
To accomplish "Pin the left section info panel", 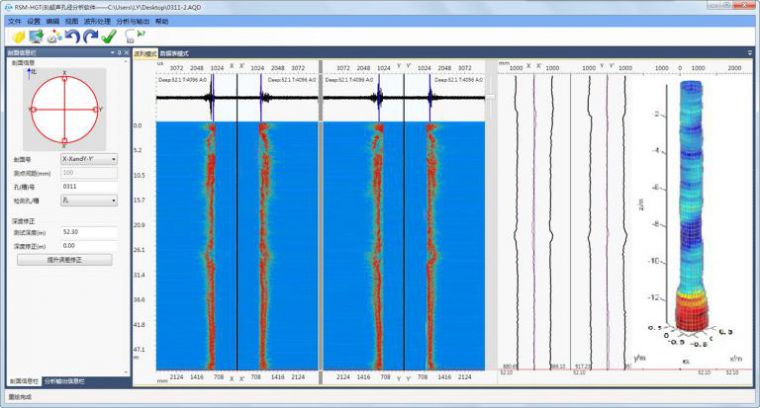I will coord(118,53).
